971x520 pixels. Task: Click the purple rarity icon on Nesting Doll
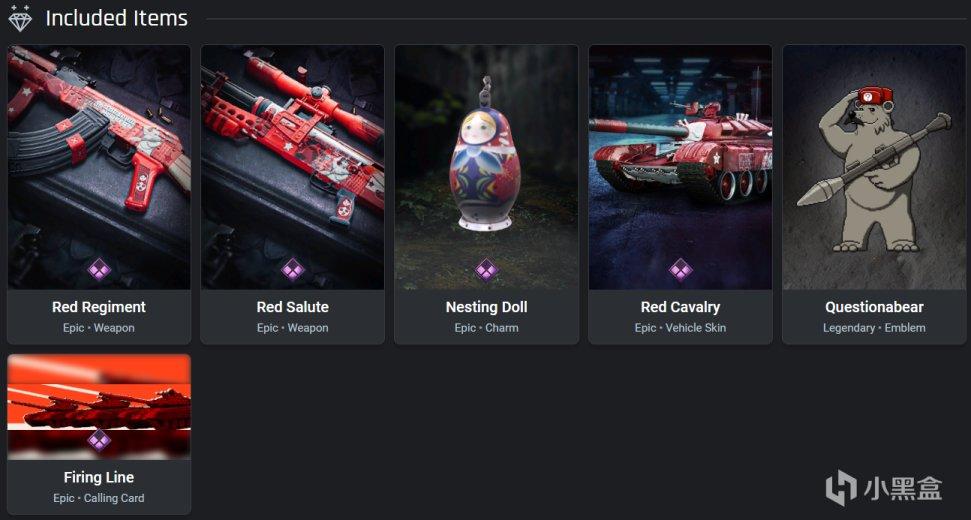pyautogui.click(x=487, y=270)
